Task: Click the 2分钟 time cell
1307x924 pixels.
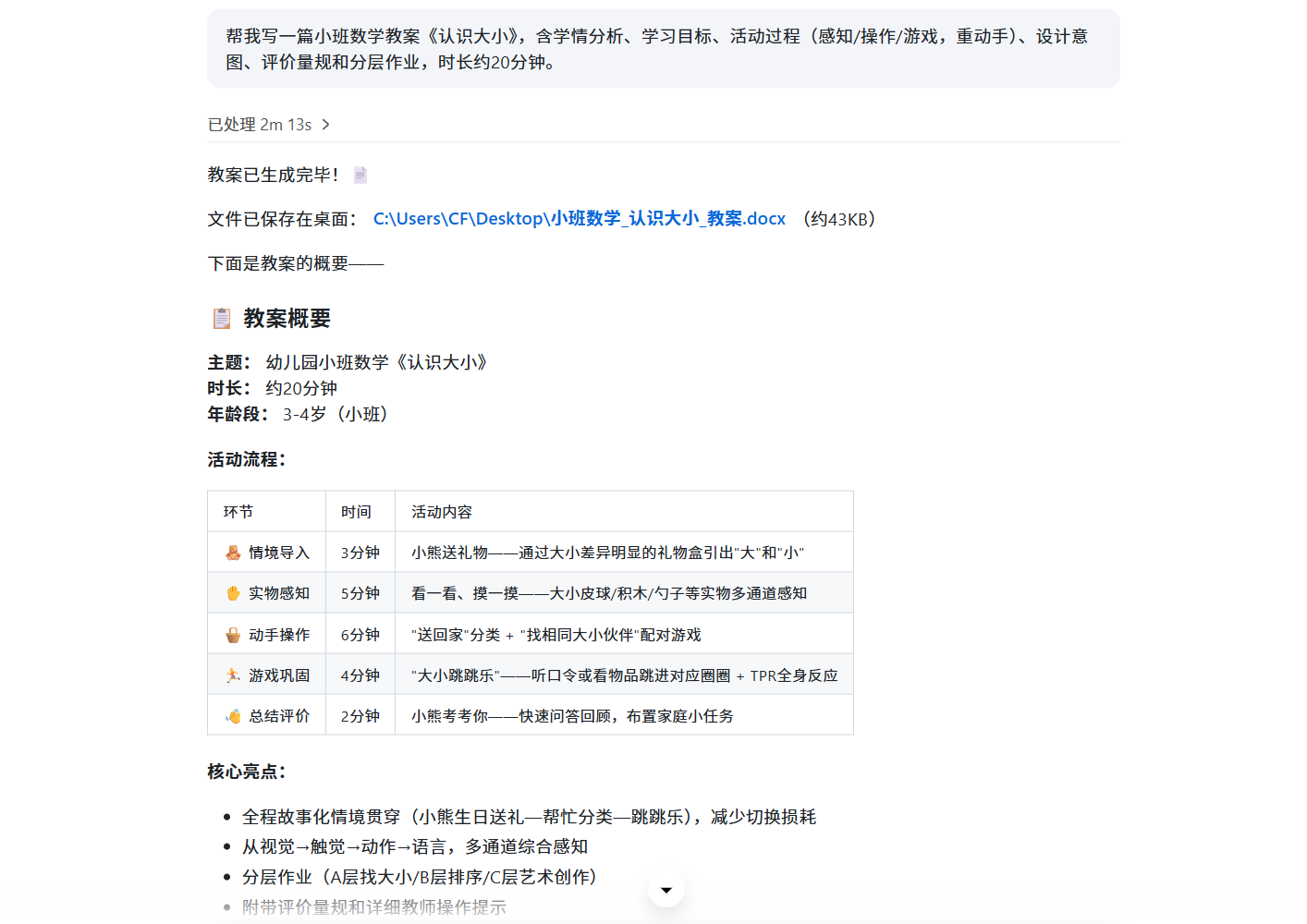Action: coord(360,716)
